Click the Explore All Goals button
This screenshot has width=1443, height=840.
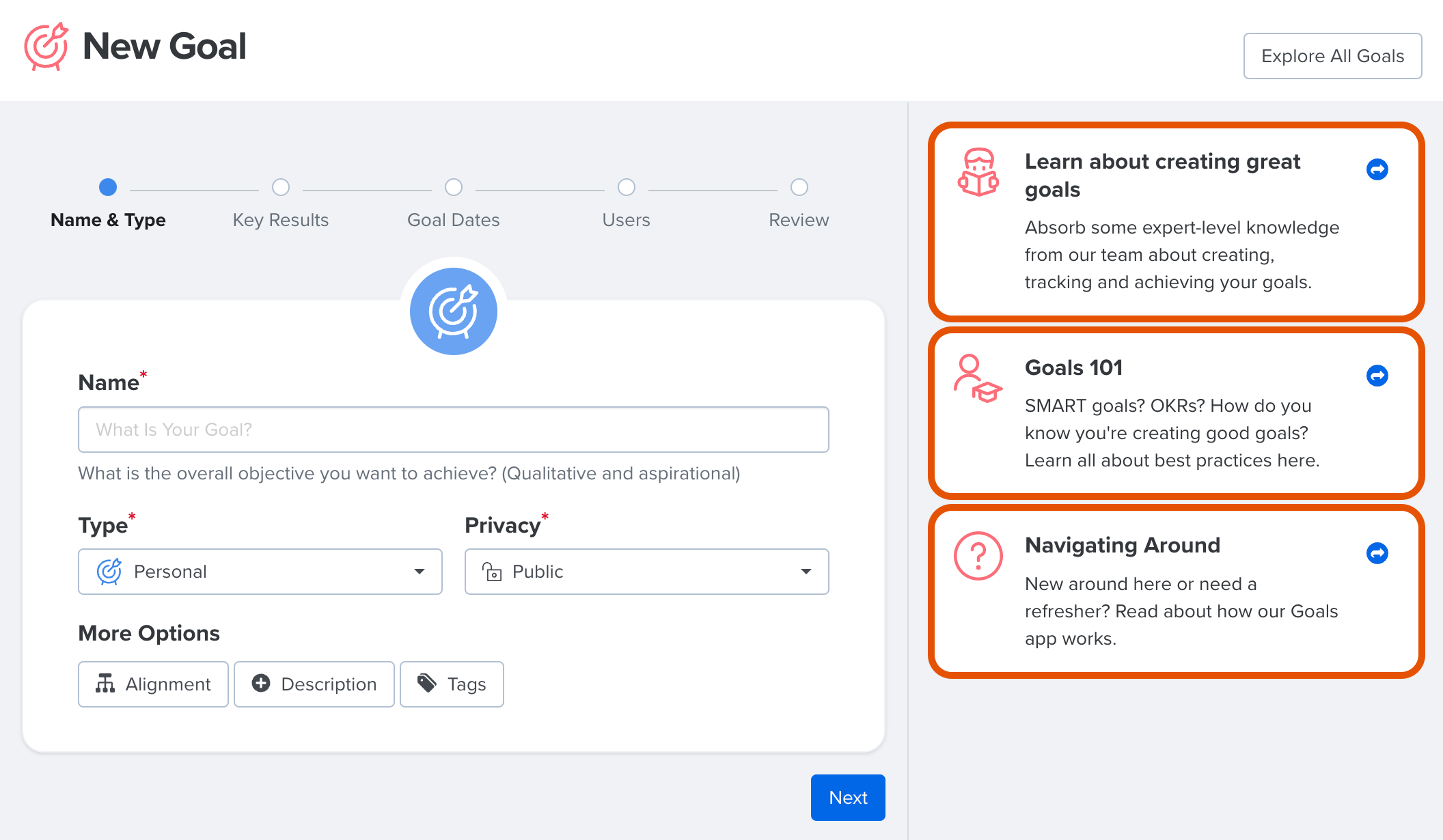(1333, 56)
